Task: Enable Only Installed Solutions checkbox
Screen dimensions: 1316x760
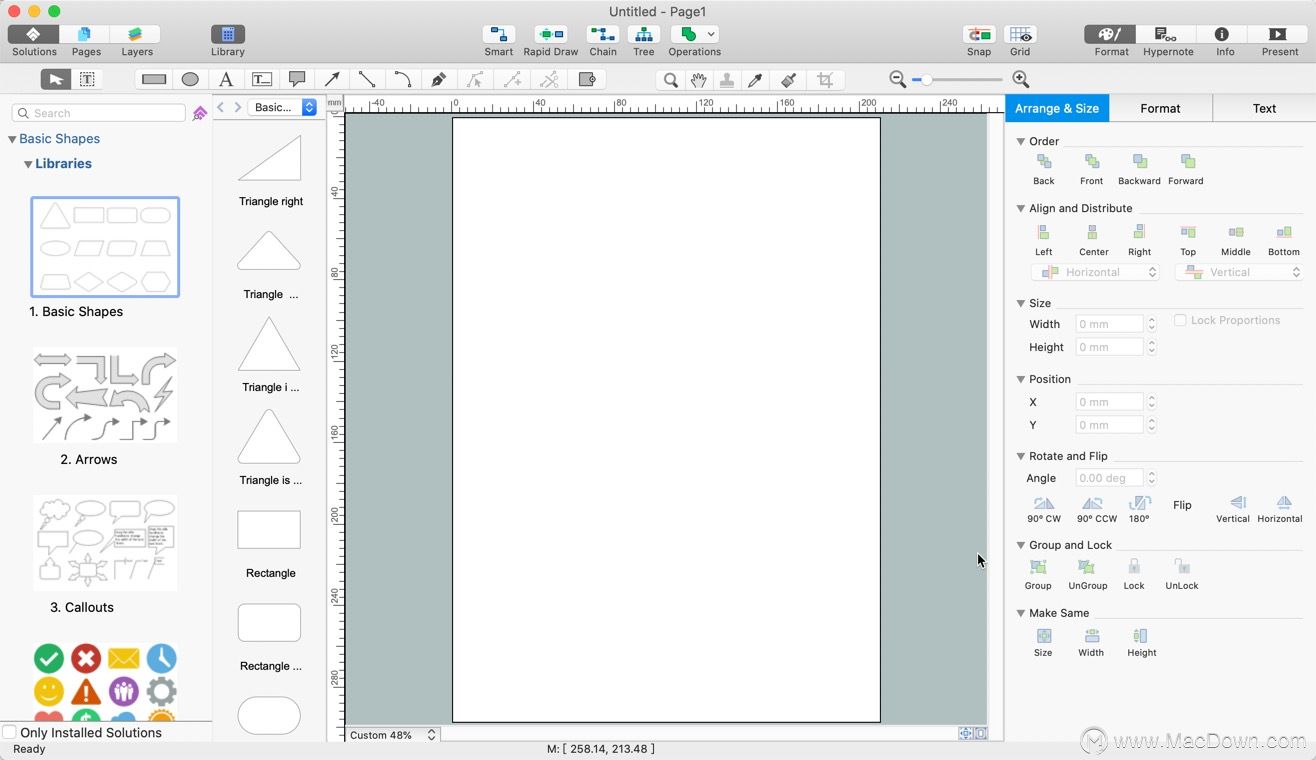Action: pyautogui.click(x=10, y=733)
